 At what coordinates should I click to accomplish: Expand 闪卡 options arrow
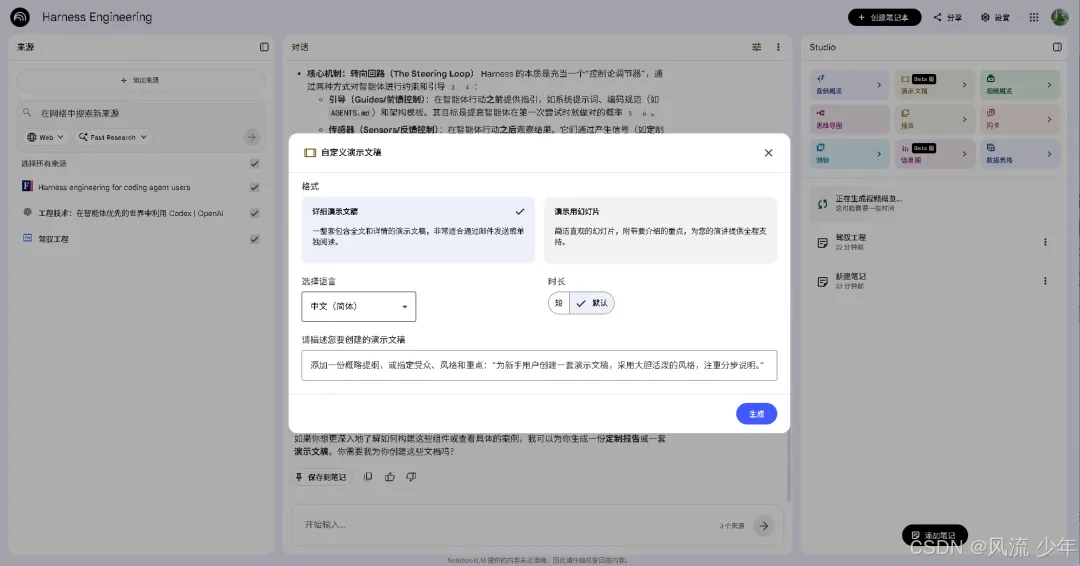coord(1049,119)
